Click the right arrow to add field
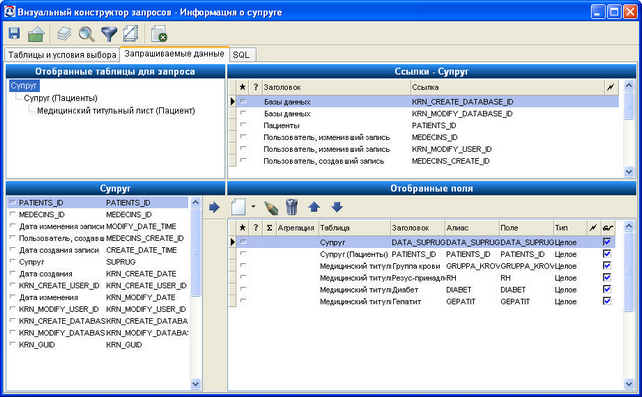Image resolution: width=642 pixels, height=397 pixels. (214, 208)
